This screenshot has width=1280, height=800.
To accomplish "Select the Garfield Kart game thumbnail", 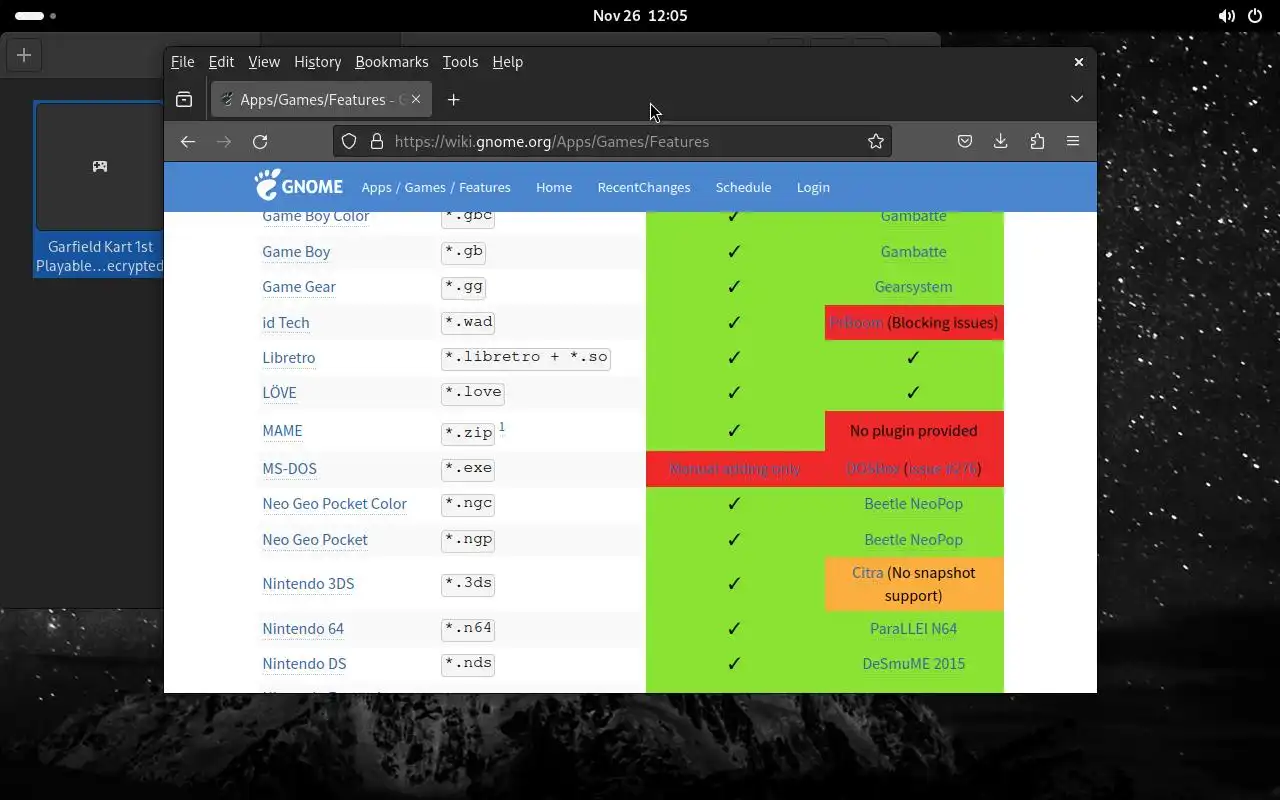I will click(x=100, y=189).
